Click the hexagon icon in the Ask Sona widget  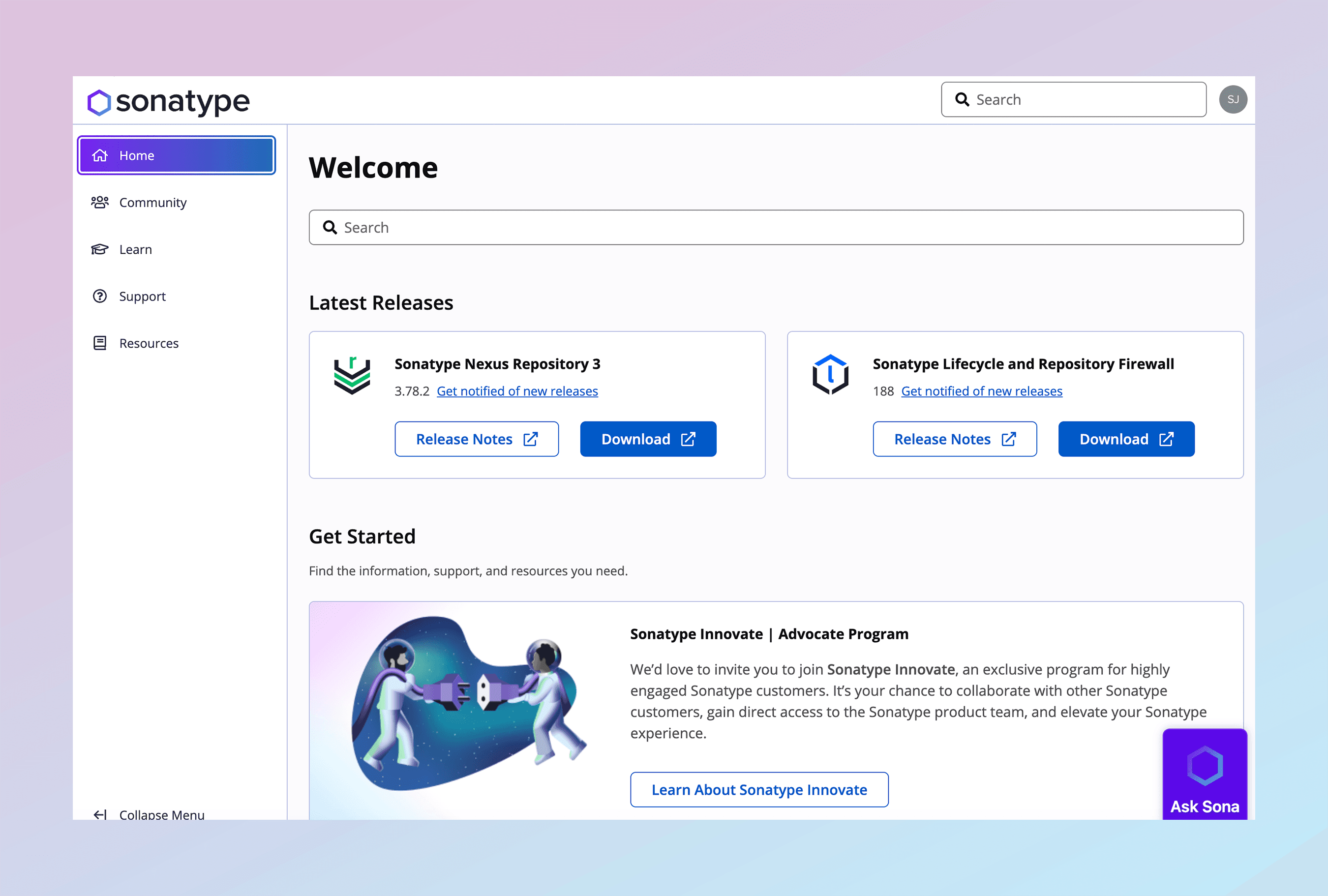coord(1205,766)
